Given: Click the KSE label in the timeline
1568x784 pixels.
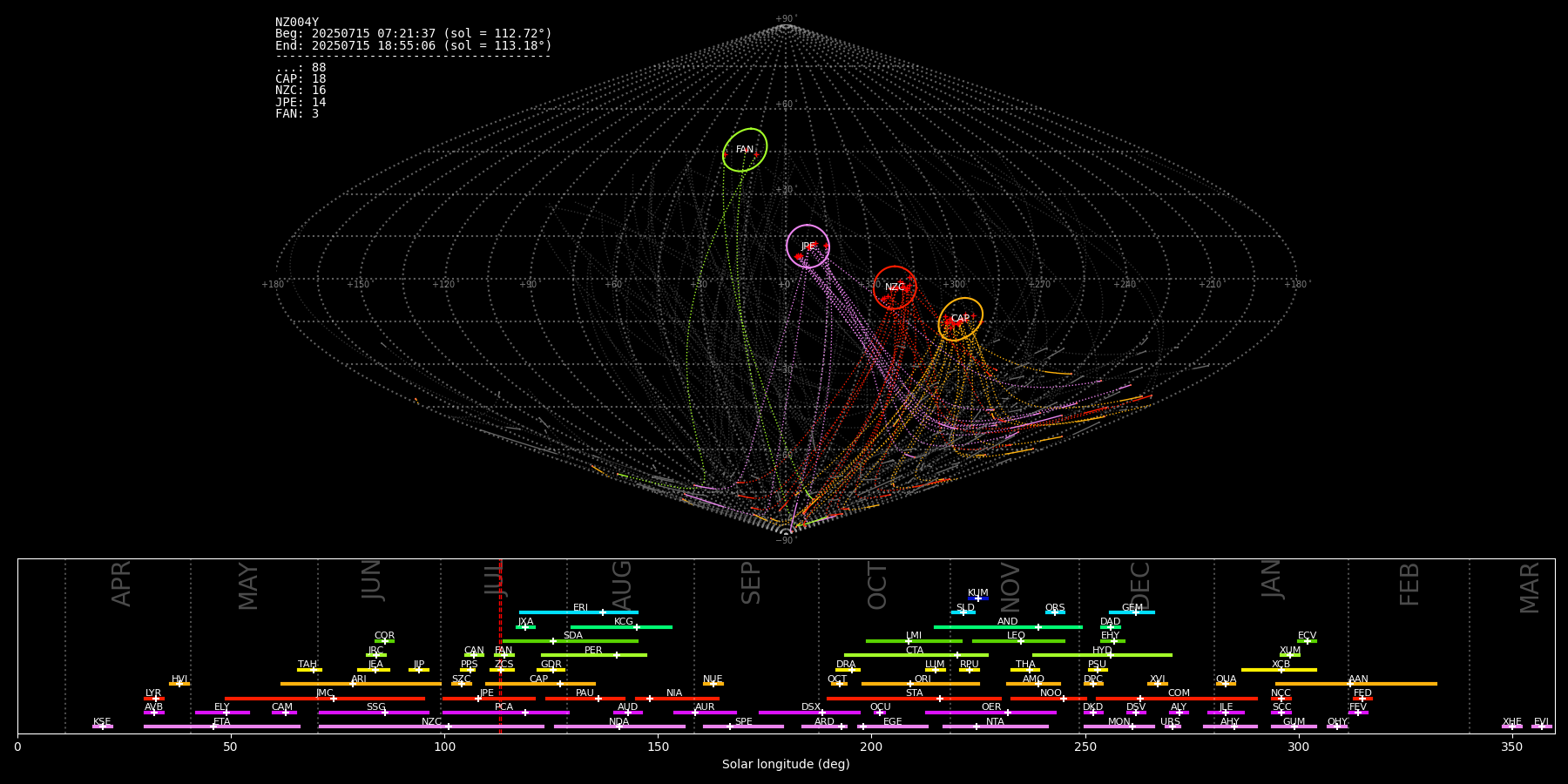Looking at the screenshot, I should (x=102, y=721).
